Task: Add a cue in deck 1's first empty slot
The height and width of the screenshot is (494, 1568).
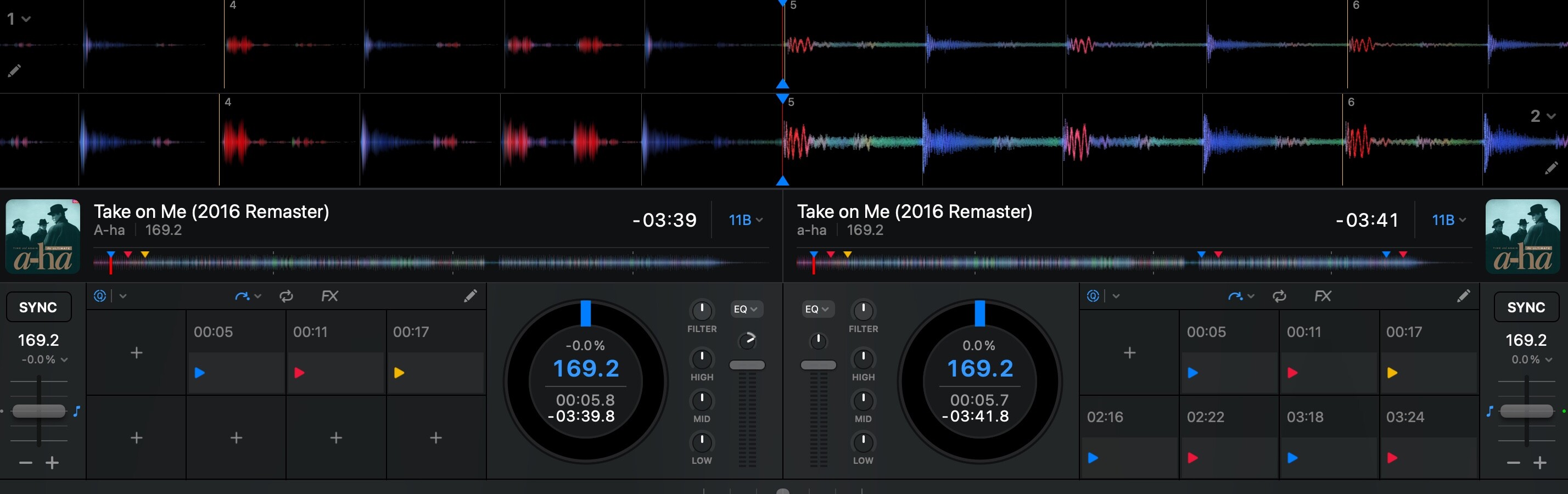Action: pyautogui.click(x=136, y=352)
